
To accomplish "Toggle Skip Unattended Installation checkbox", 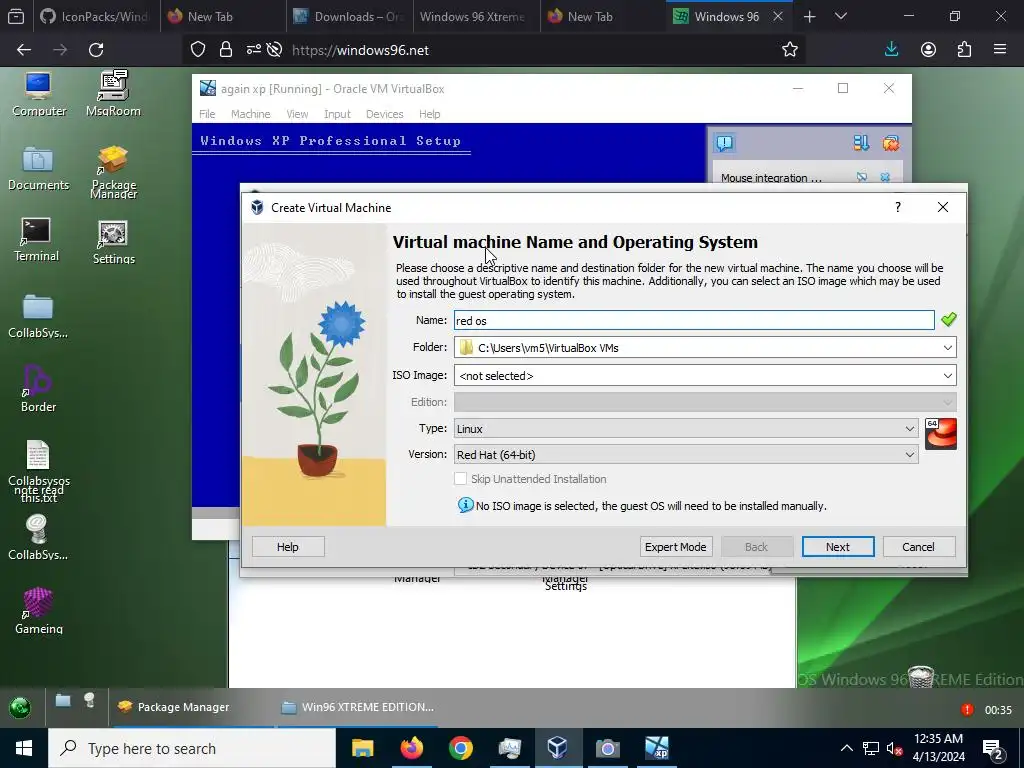I will 460,479.
